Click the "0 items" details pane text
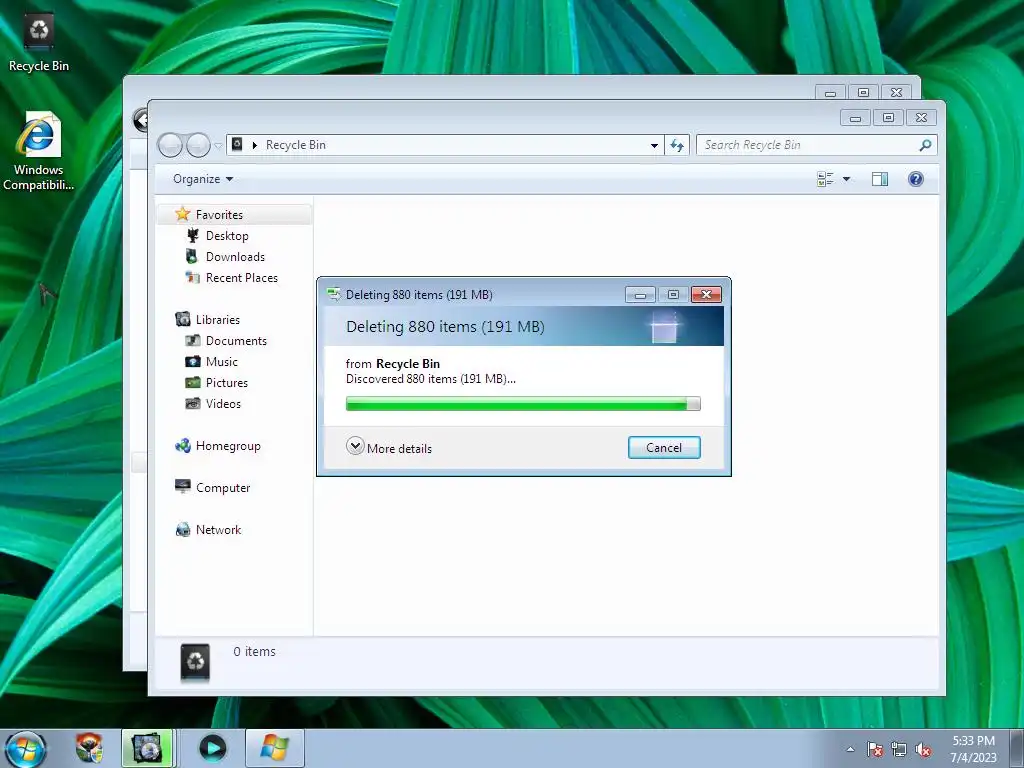Screen dimensions: 1024x768 255,651
